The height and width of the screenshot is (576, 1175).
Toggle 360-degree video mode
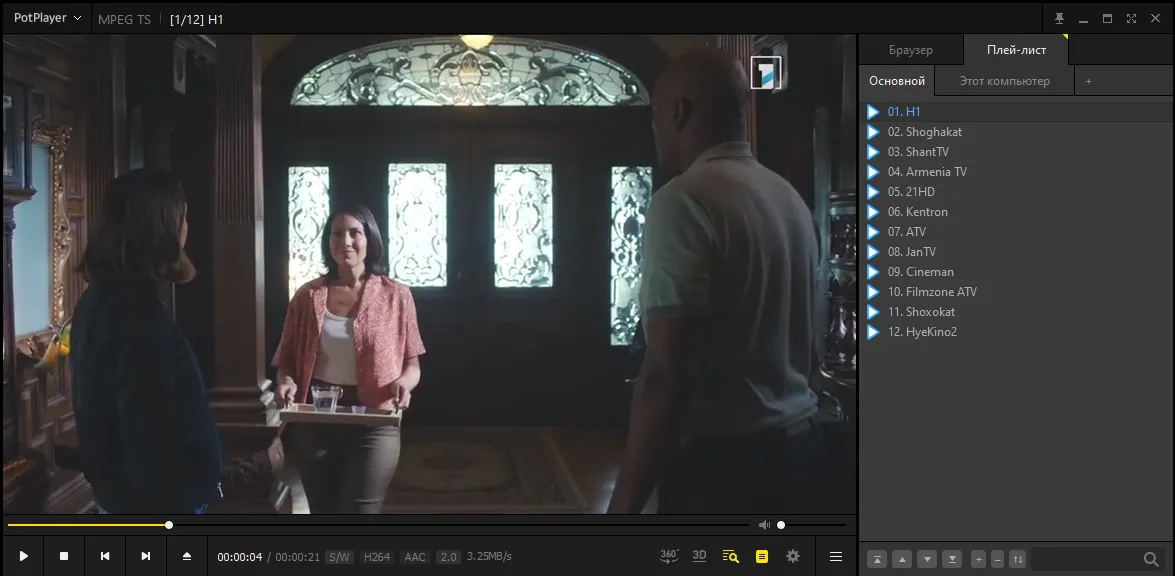[668, 556]
